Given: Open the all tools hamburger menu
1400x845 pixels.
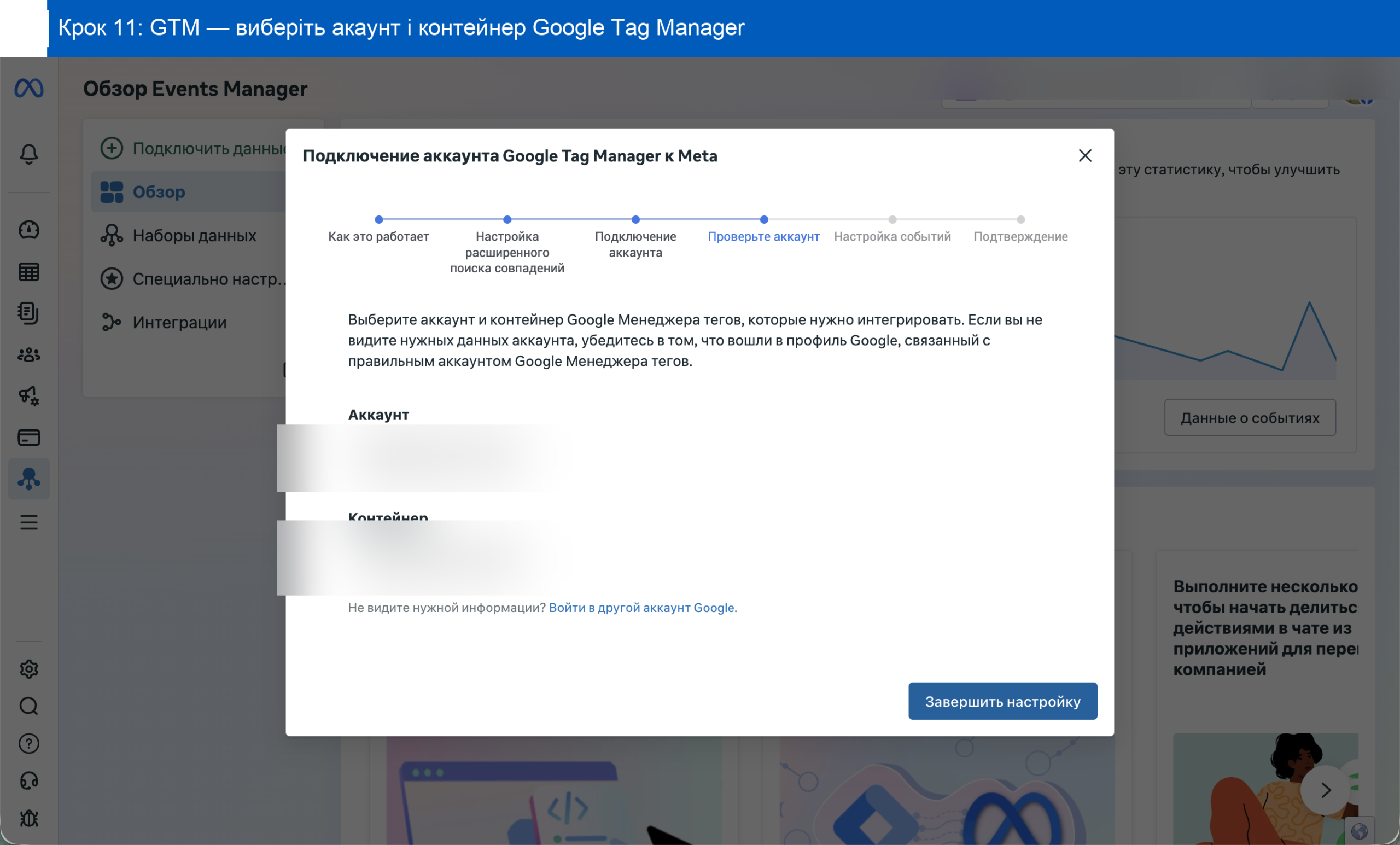Looking at the screenshot, I should [29, 522].
